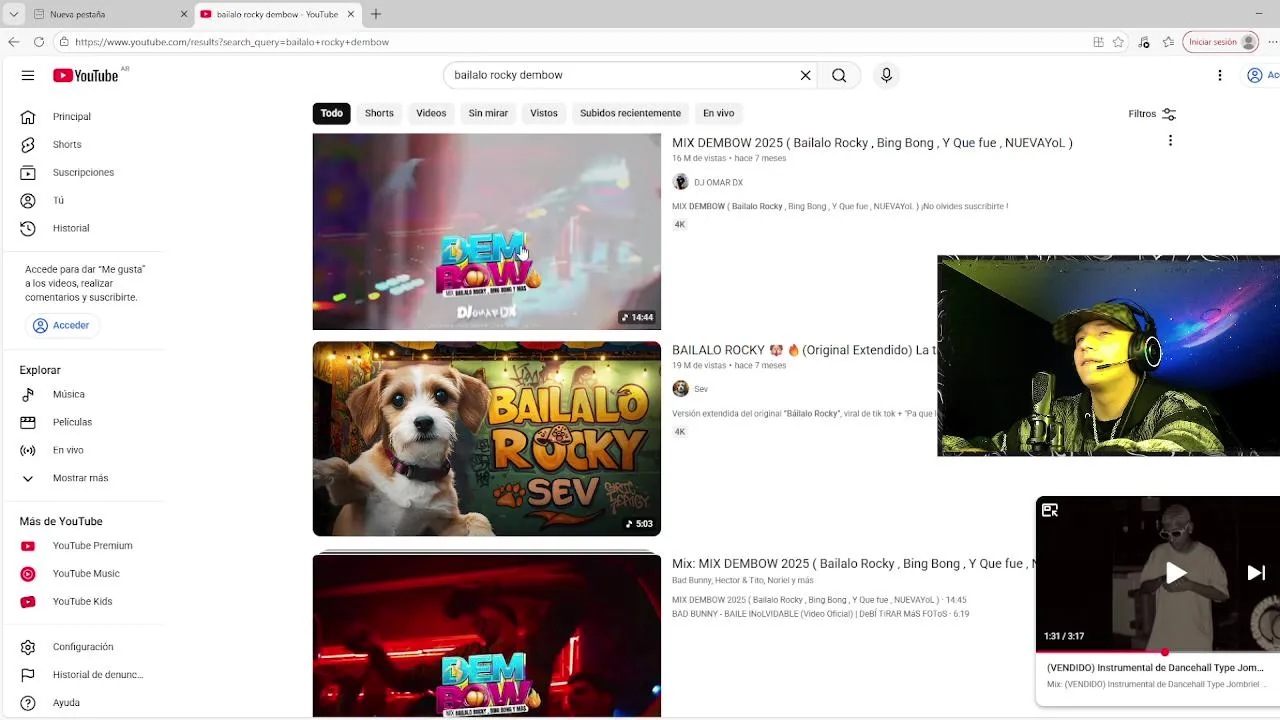Select the Shorts filter chip
Image resolution: width=1280 pixels, height=720 pixels.
click(x=379, y=113)
